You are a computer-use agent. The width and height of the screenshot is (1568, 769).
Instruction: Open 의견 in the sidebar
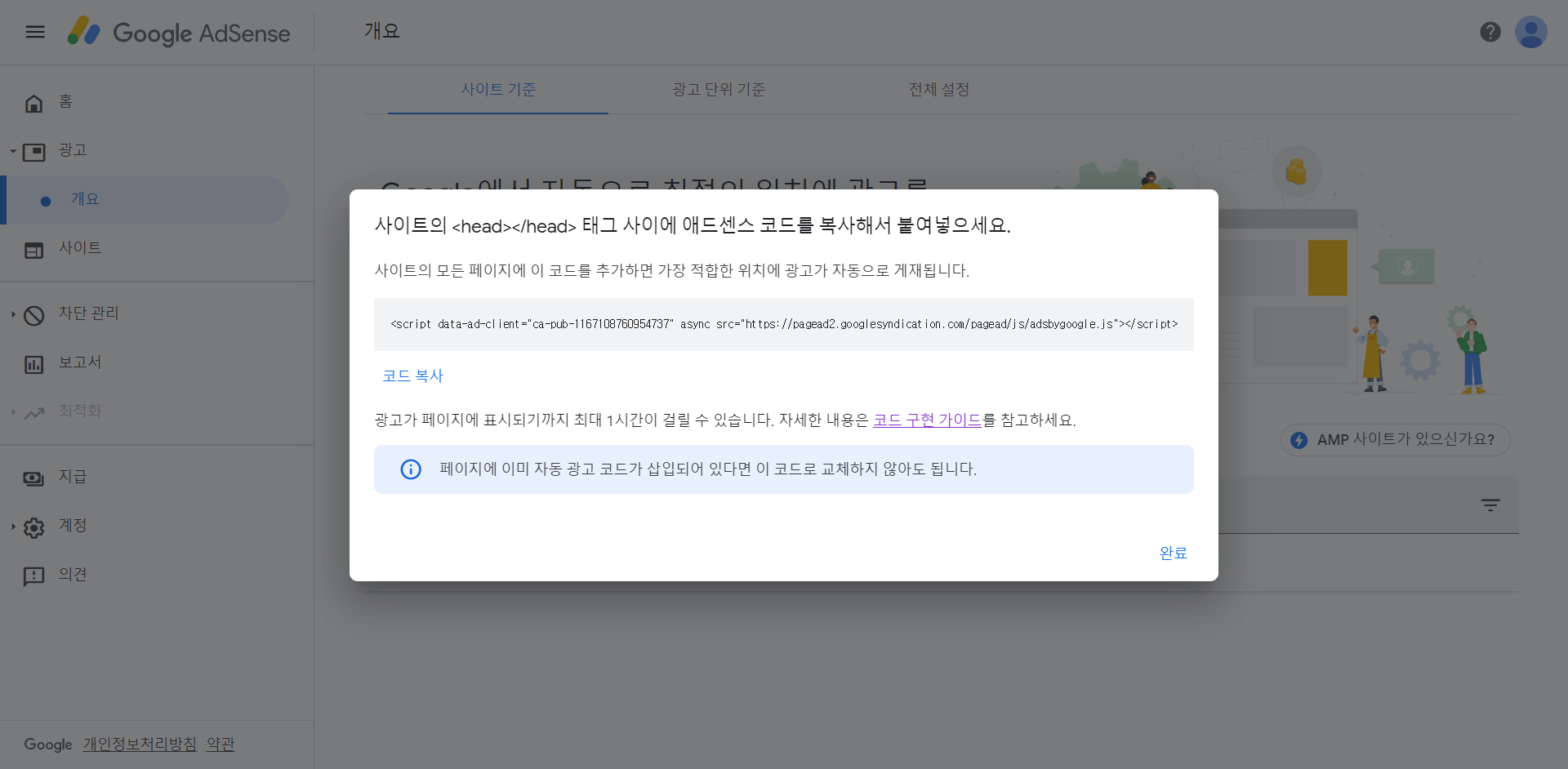pos(73,575)
